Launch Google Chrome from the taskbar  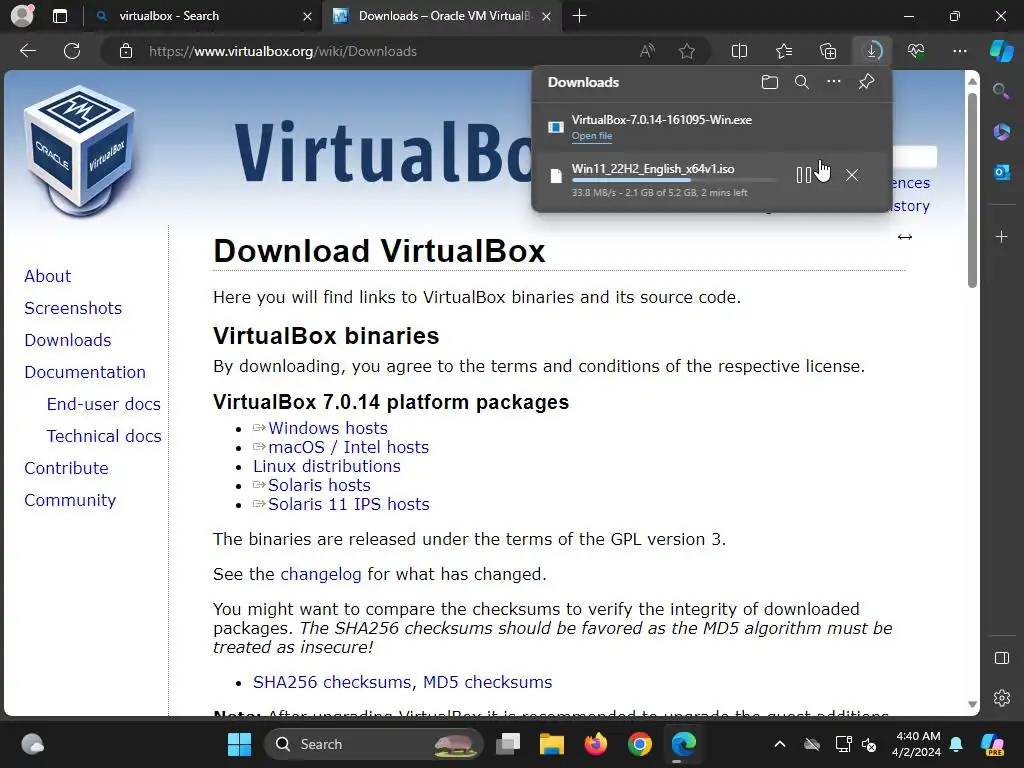click(x=640, y=744)
